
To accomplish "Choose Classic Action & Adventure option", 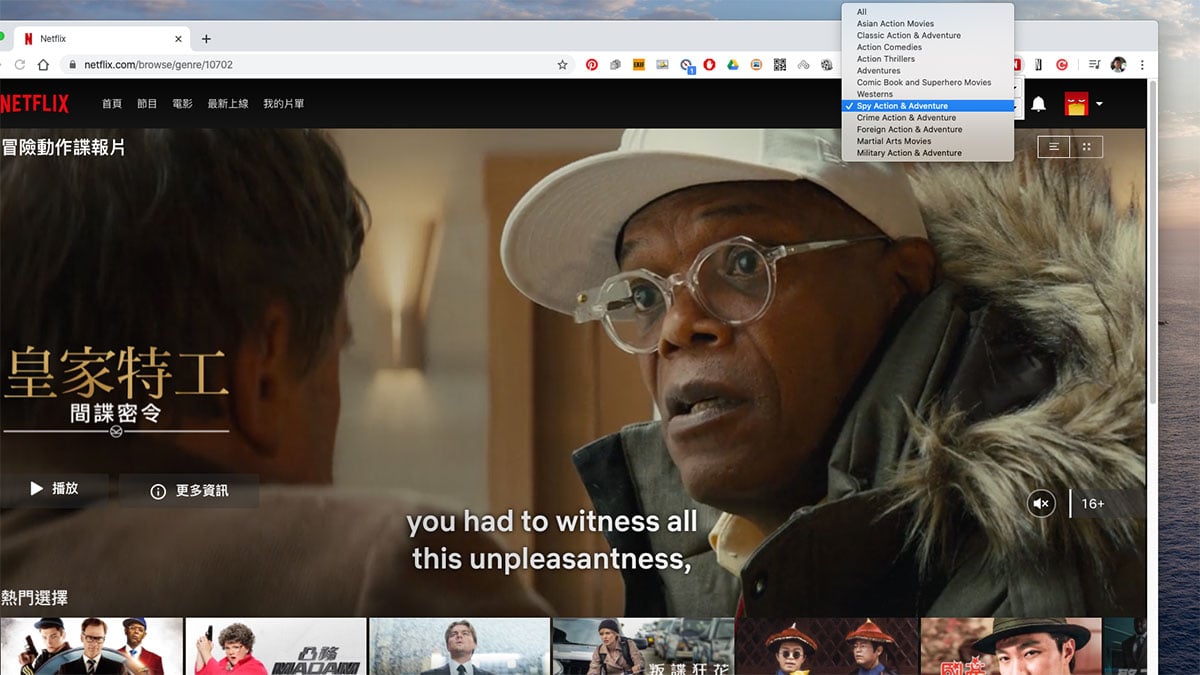I will pyautogui.click(x=928, y=36).
